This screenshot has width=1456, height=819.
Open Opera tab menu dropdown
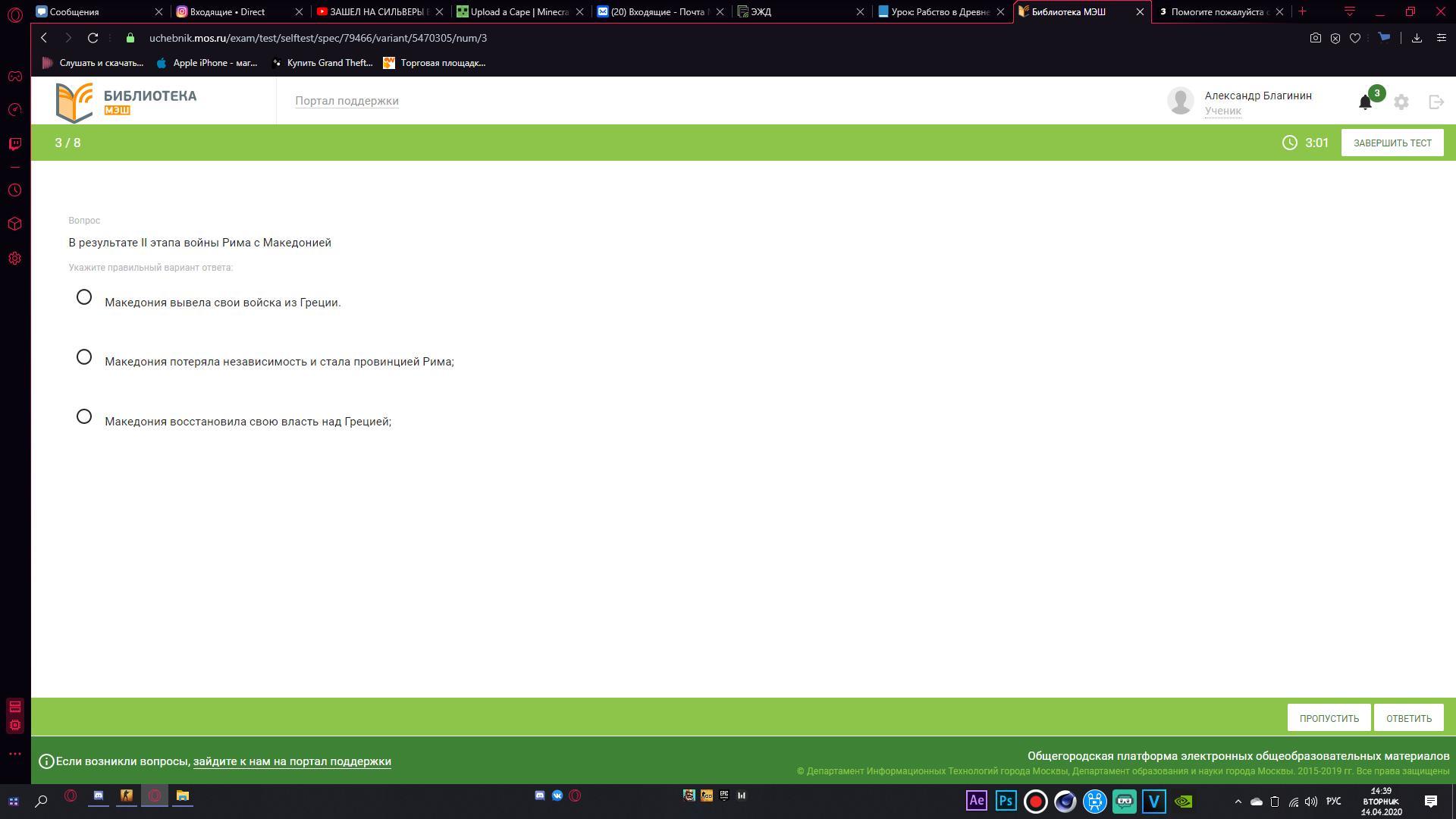[x=1350, y=11]
